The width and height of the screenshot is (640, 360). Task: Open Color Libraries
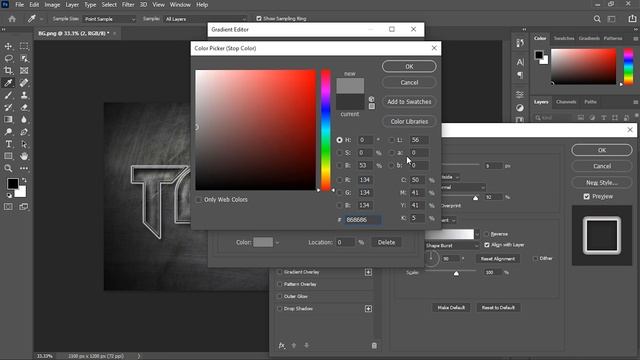point(409,122)
